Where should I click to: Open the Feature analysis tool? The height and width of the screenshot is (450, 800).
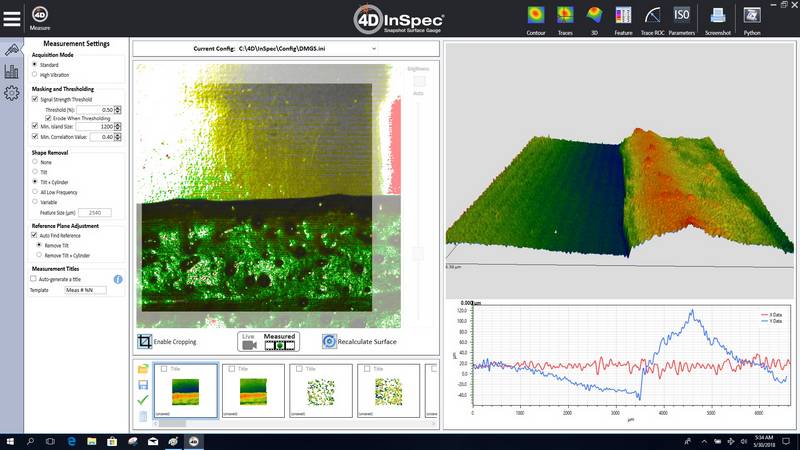click(x=623, y=20)
